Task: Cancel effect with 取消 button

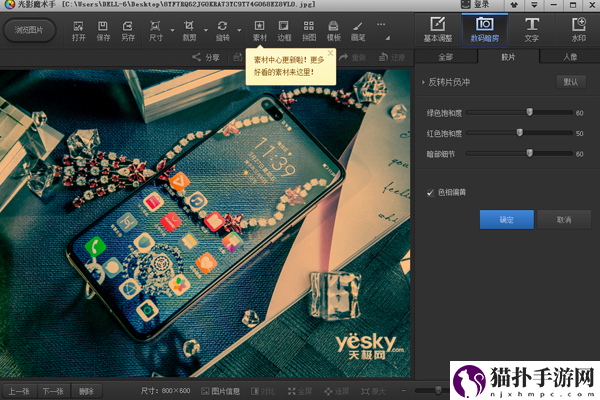Action: [x=564, y=219]
